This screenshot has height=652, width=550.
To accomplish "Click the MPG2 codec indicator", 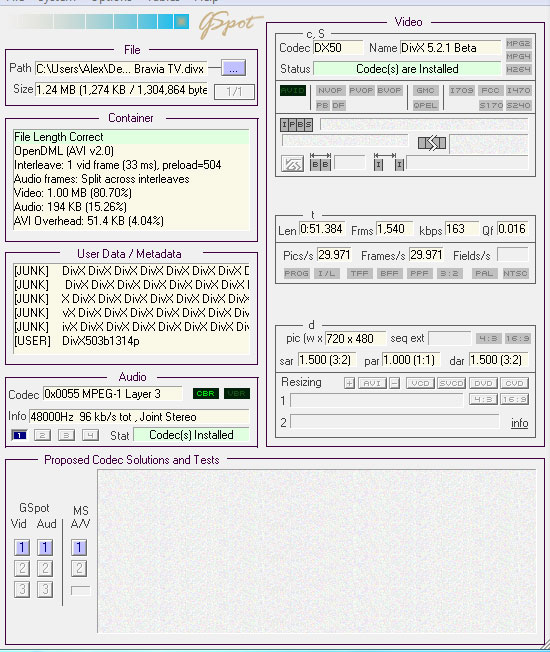I will pos(518,43).
